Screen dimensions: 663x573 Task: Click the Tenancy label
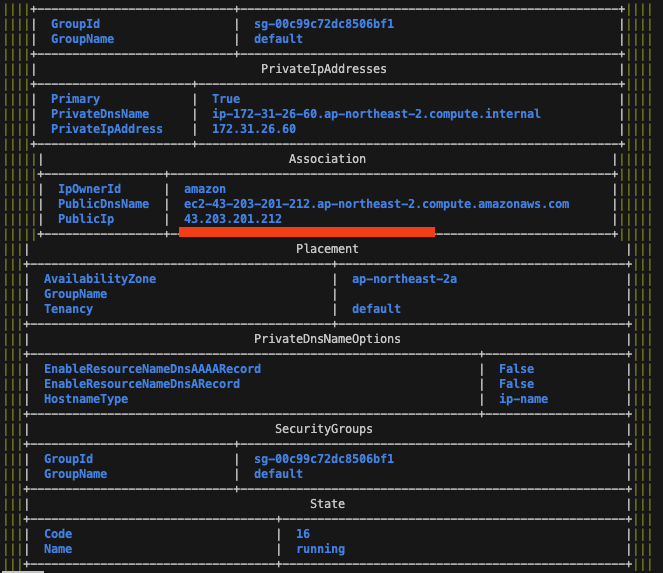68,309
